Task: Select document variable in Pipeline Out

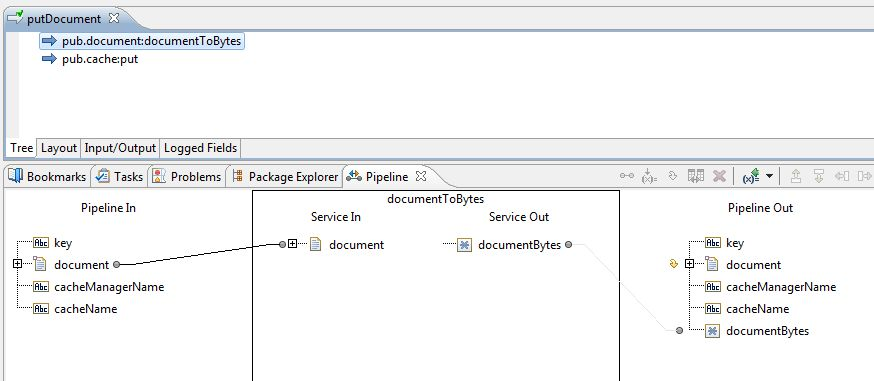Action: pos(754,265)
